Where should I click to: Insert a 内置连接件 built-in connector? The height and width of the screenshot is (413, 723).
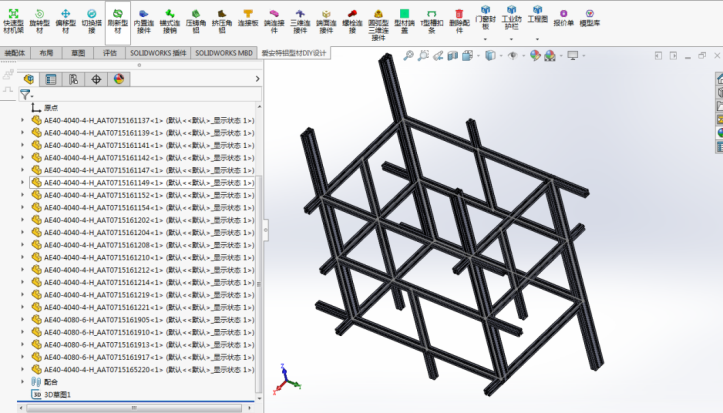[x=144, y=21]
